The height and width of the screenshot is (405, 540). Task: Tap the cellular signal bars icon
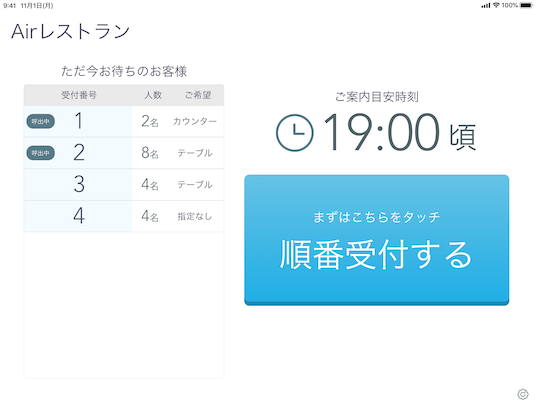tap(486, 6)
